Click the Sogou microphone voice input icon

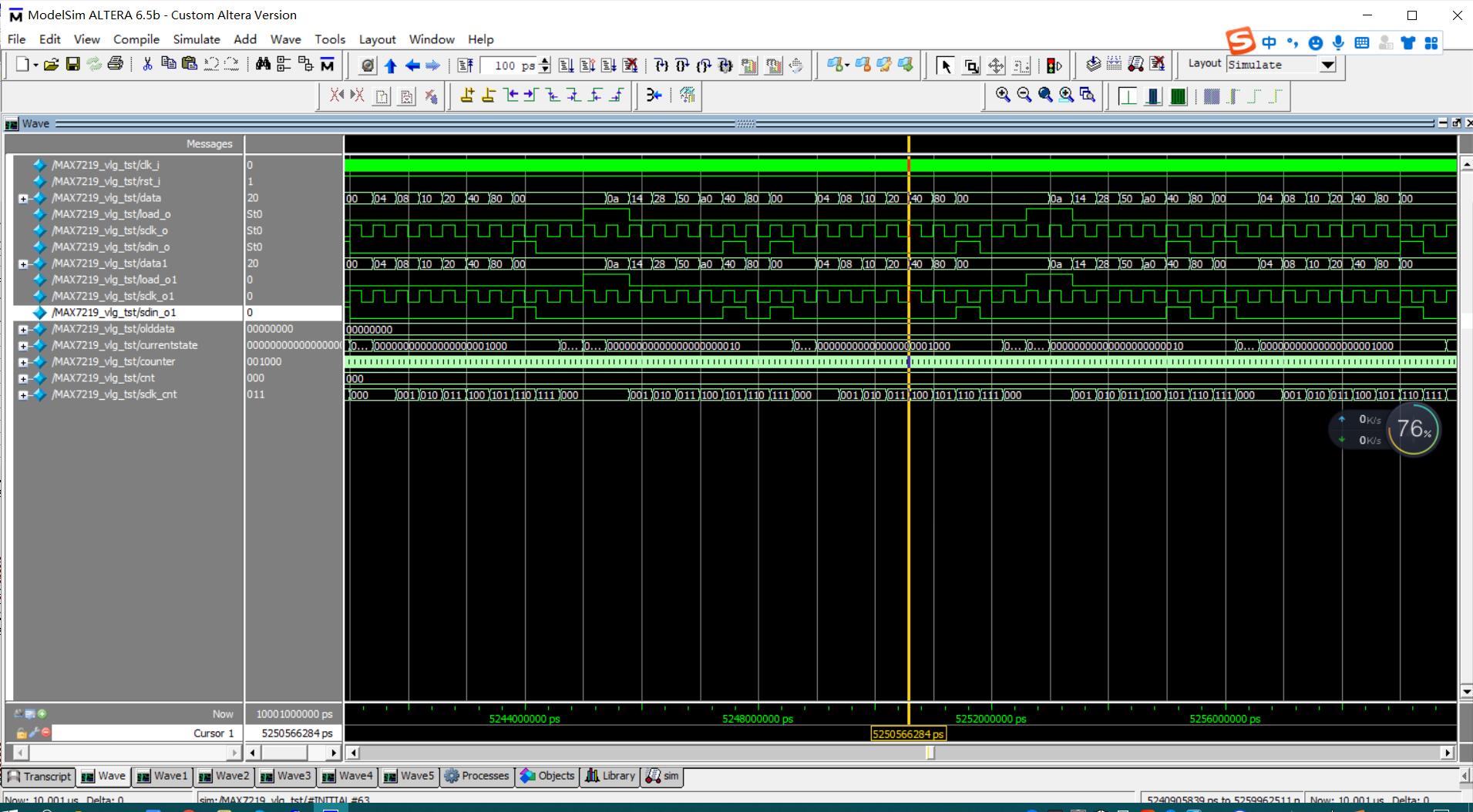(x=1338, y=42)
